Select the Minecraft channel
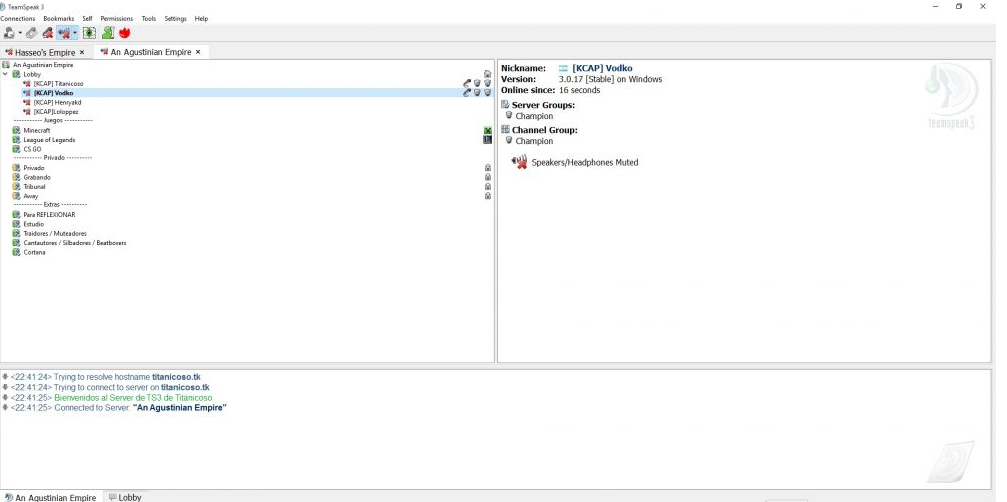 [37, 130]
